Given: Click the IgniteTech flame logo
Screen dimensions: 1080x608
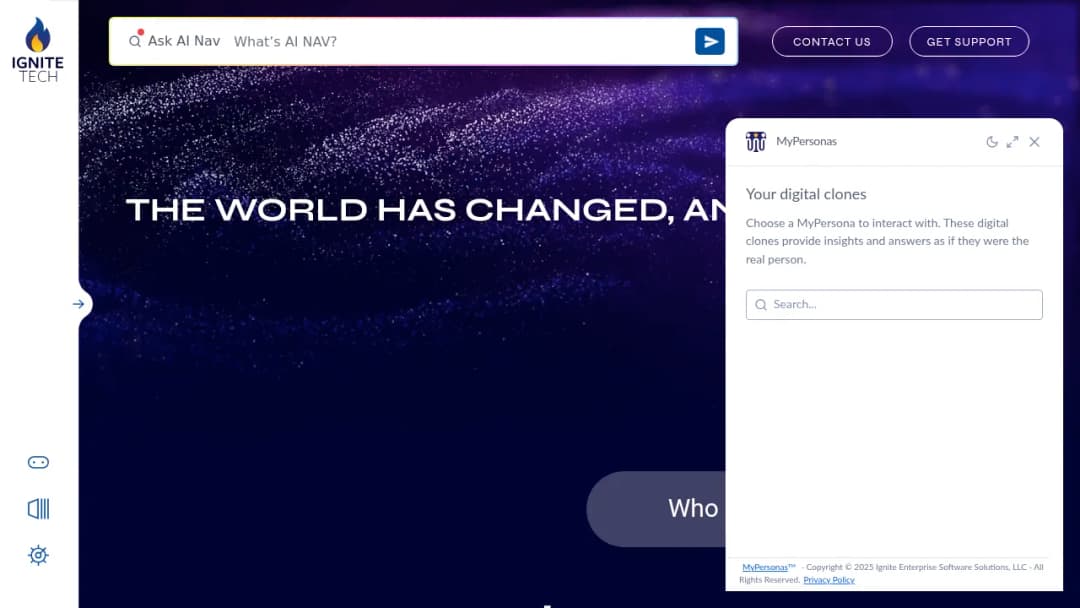Looking at the screenshot, I should 38,50.
